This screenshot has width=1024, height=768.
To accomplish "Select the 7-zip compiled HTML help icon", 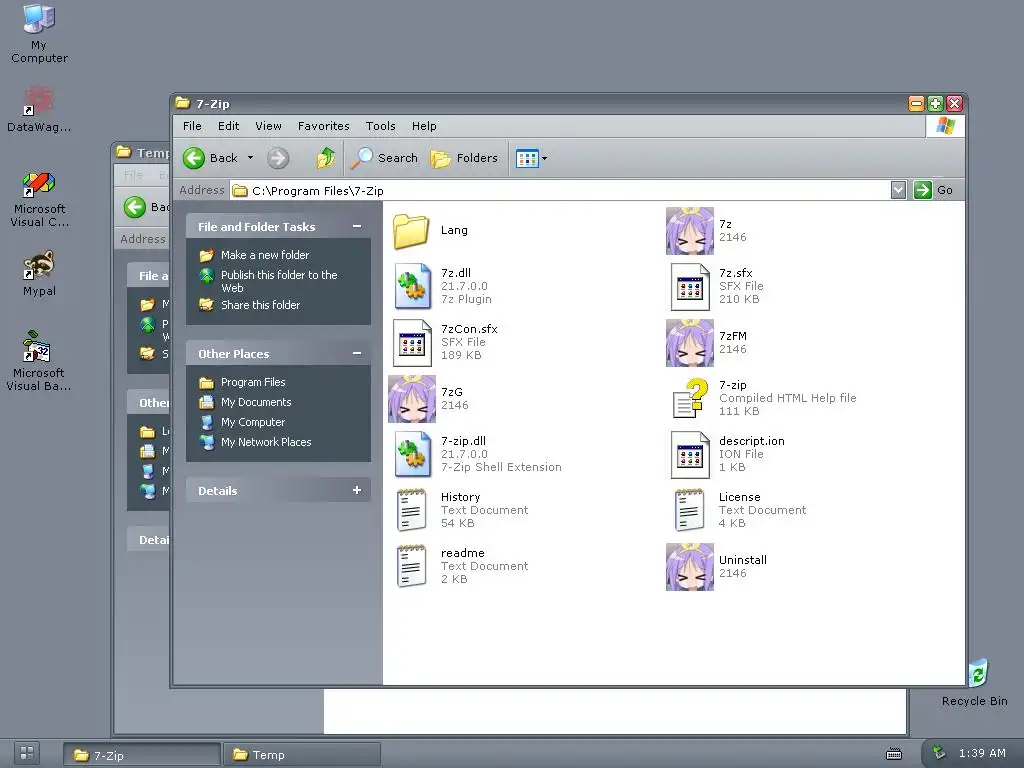I will coord(690,398).
